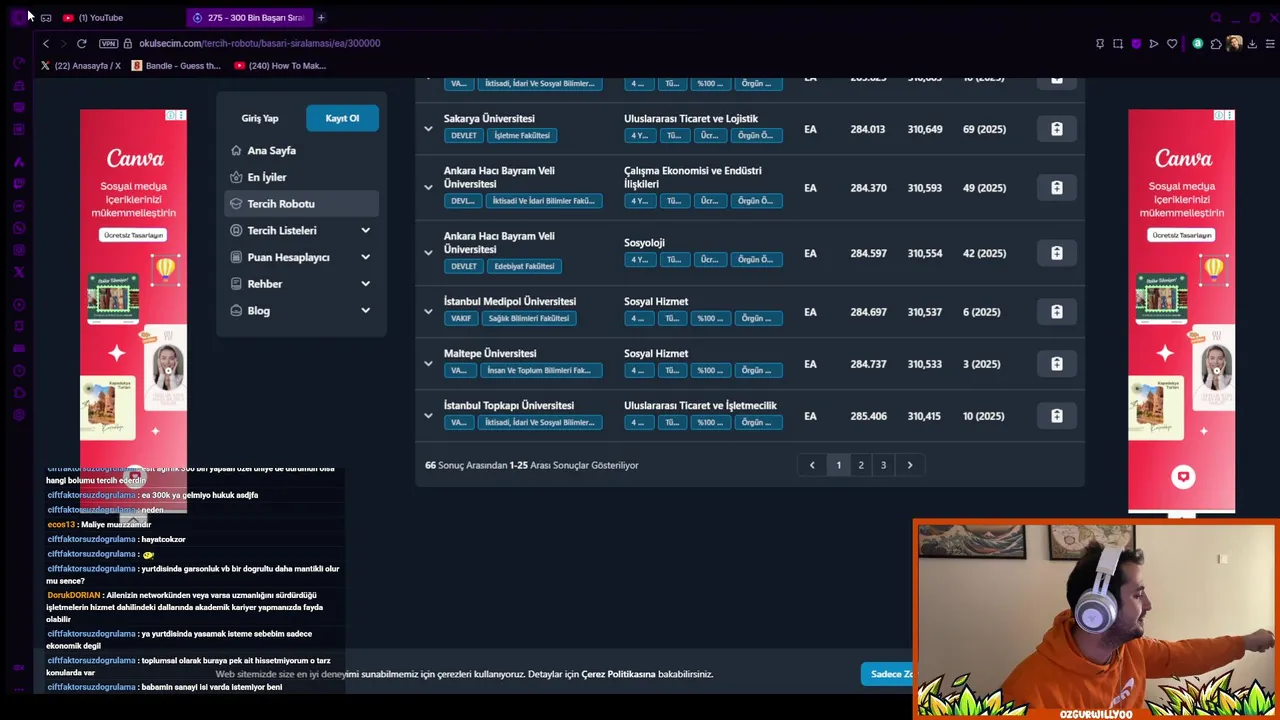Viewport: 1280px width, 720px height.
Task: Expand the Sakarya Üniversitesi row
Action: point(428,129)
